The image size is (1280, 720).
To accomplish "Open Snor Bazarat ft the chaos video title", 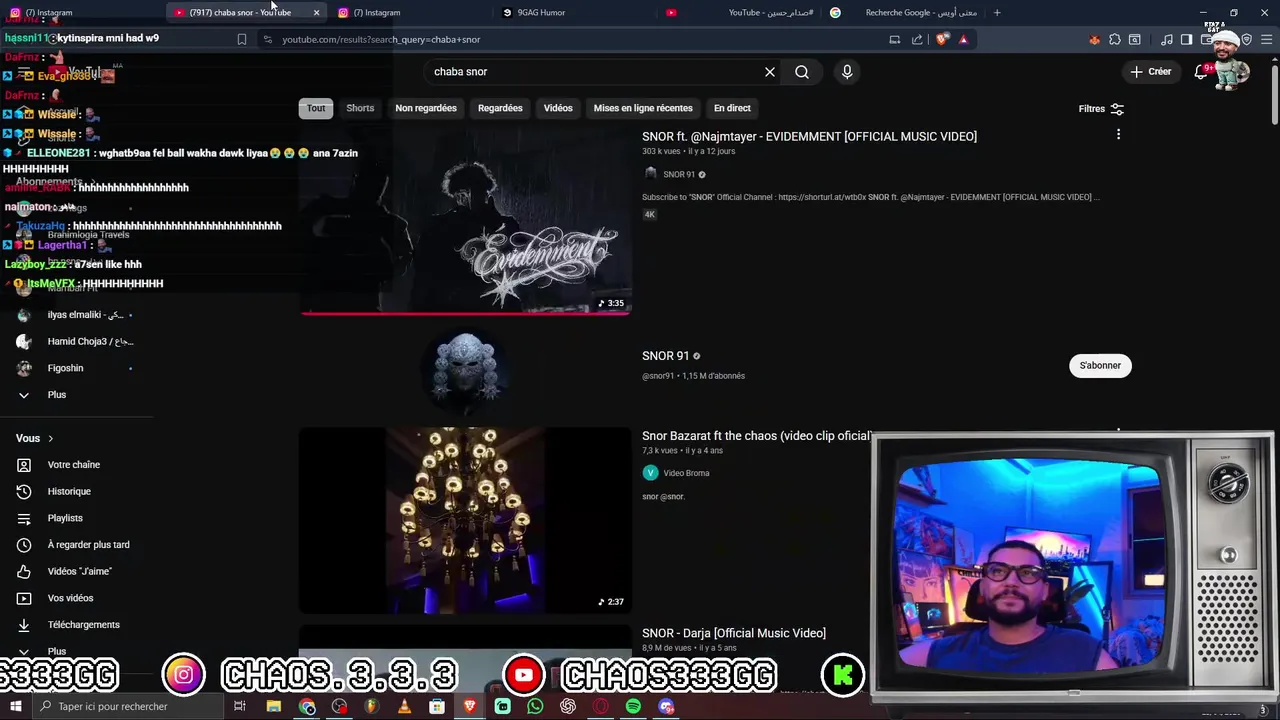I will click(x=756, y=436).
